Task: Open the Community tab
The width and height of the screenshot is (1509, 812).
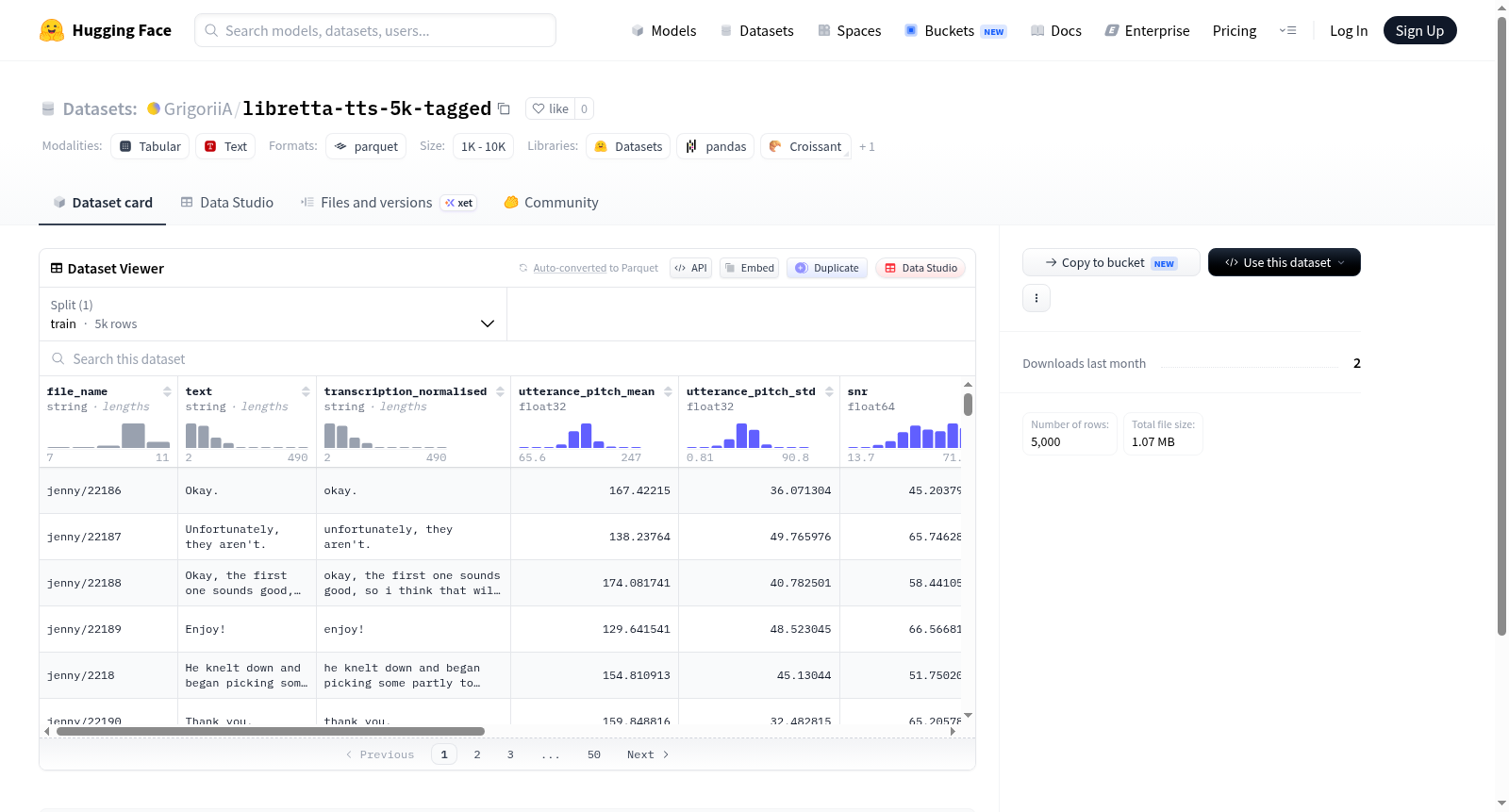Action: (551, 202)
